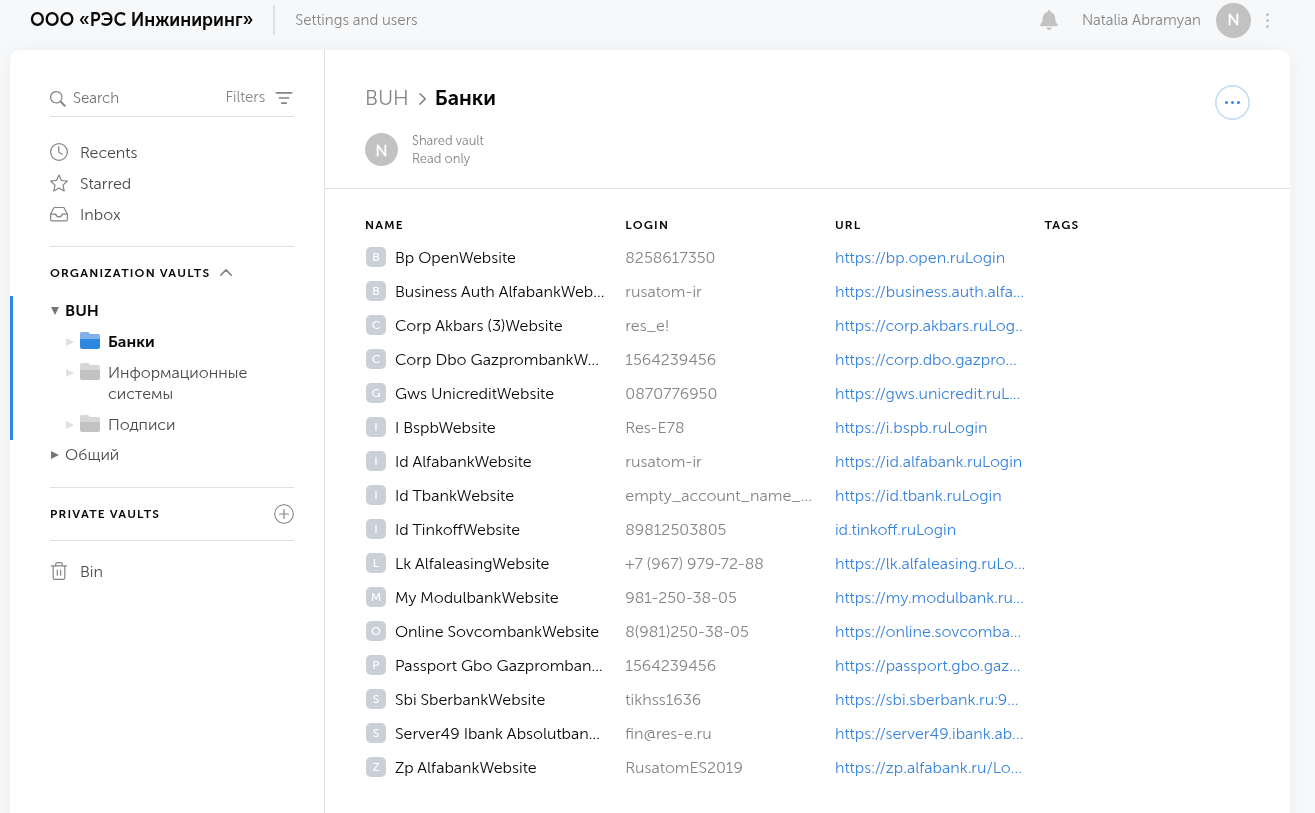The height and width of the screenshot is (813, 1315).
Task: Open the Inbox tray icon
Action: point(59,215)
